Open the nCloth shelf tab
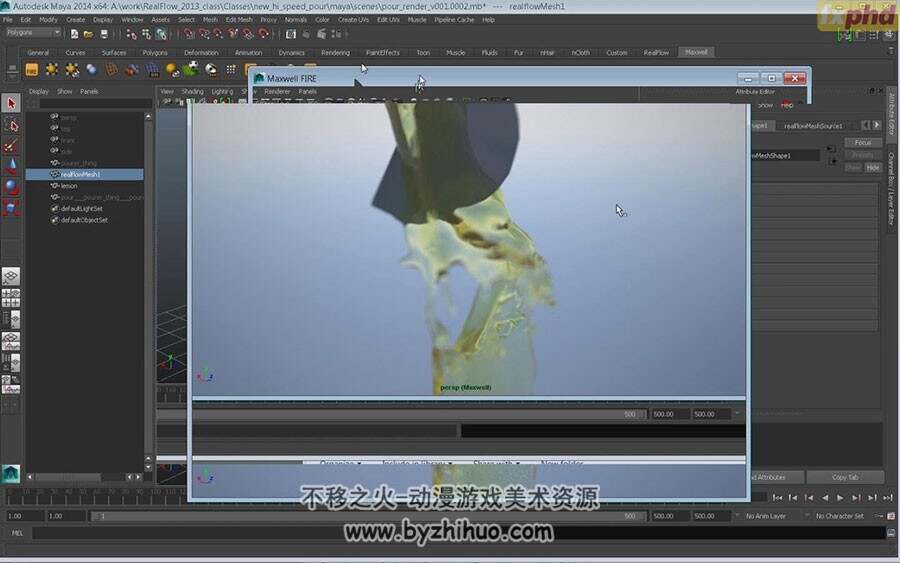Viewport: 900px width, 563px height. coord(580,52)
